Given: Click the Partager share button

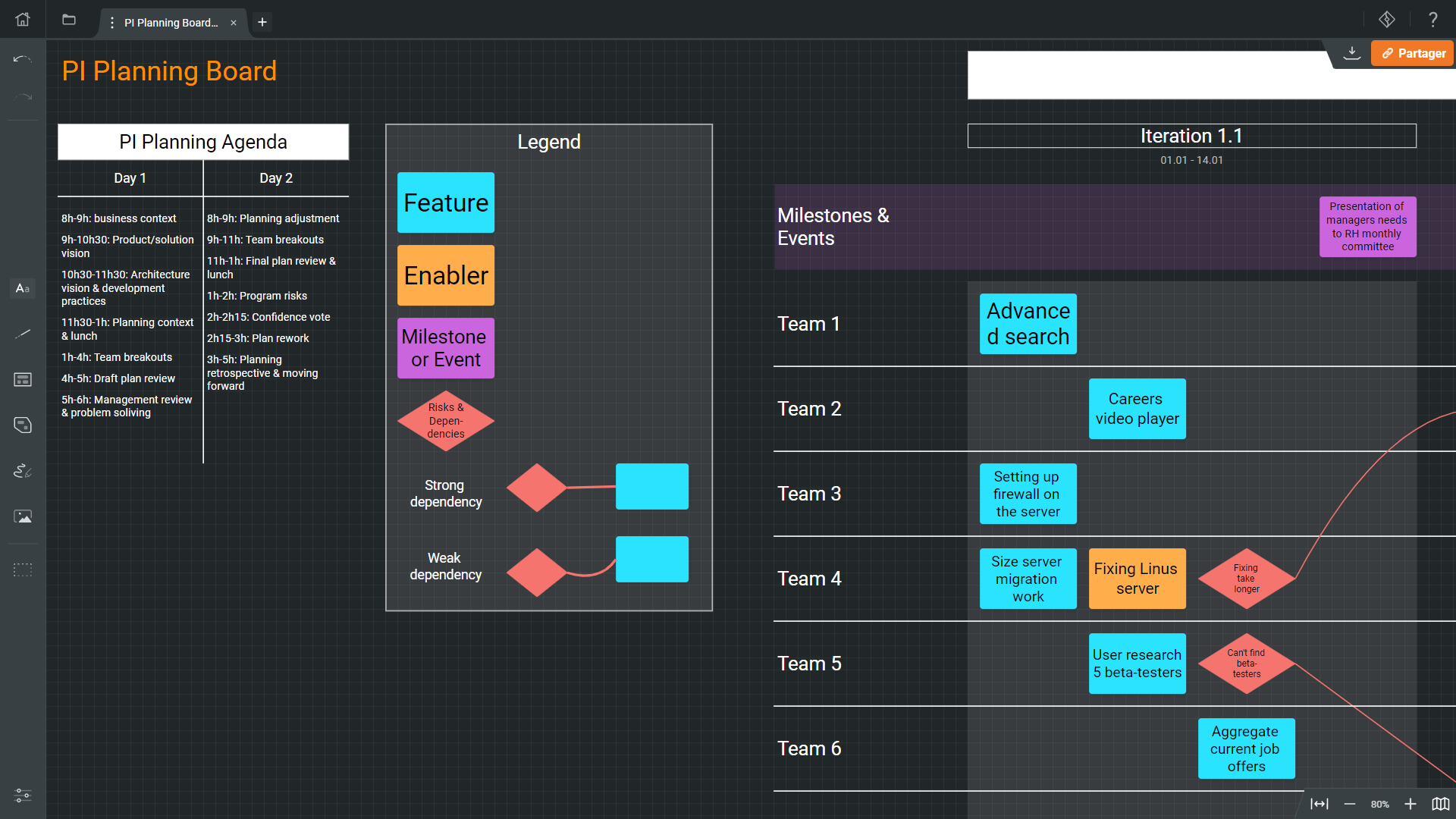Looking at the screenshot, I should point(1413,53).
